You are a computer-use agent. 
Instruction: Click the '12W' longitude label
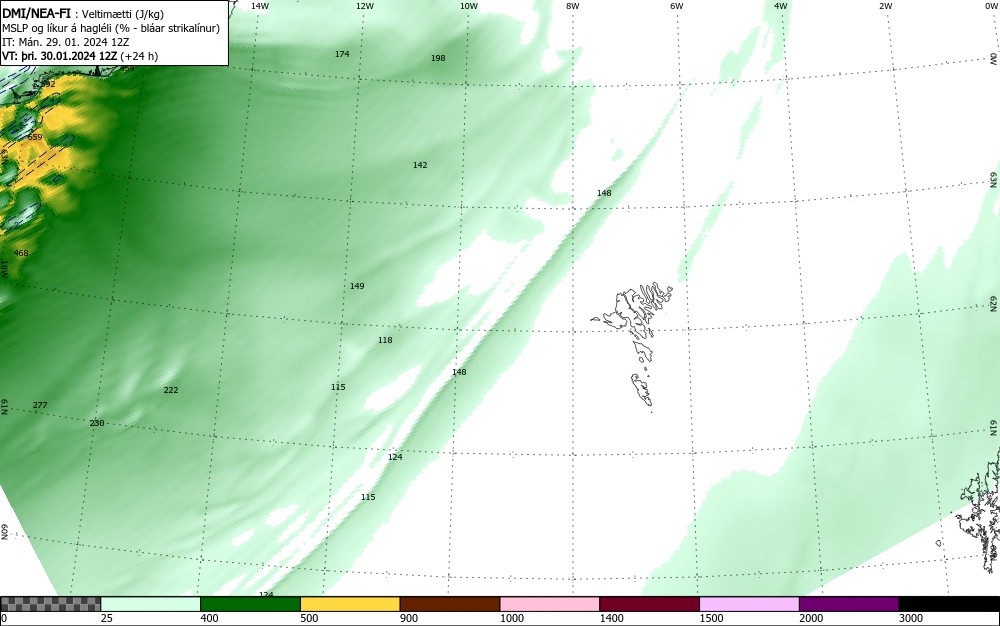click(x=364, y=6)
